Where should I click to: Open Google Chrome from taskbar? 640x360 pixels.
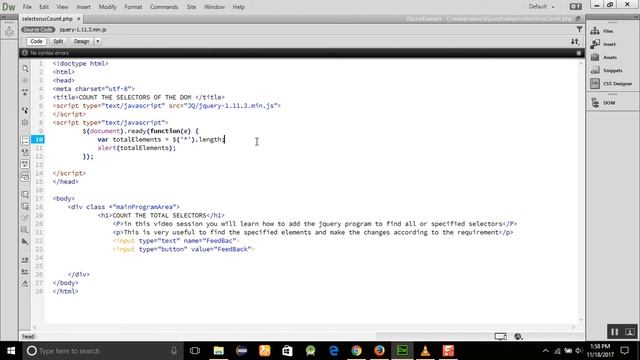pyautogui.click(x=356, y=351)
